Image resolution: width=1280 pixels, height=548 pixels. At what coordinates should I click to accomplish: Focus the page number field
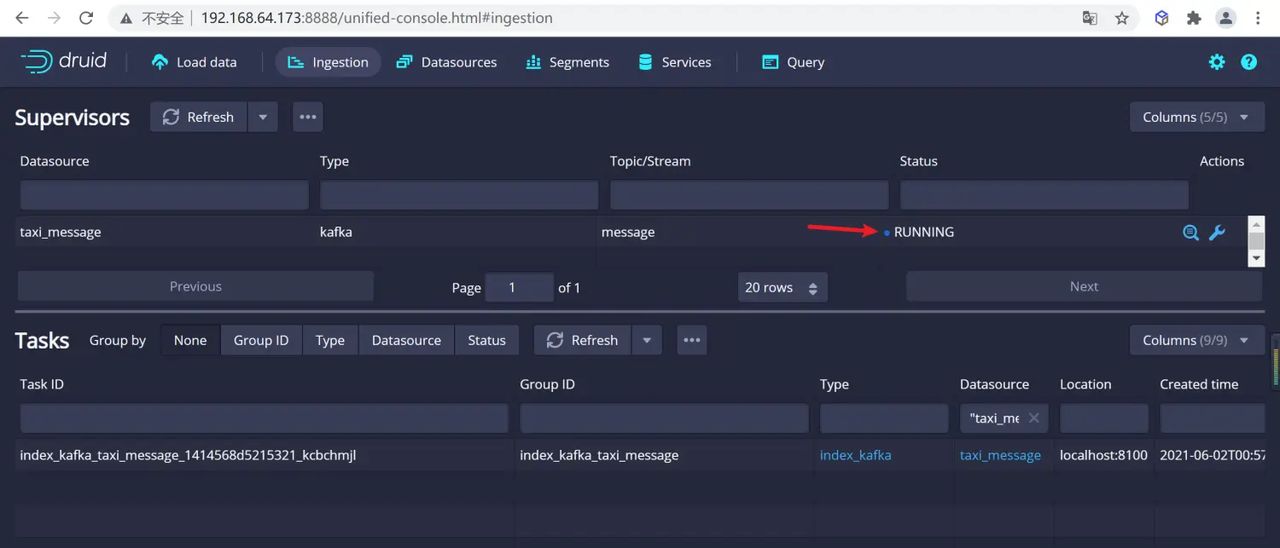pos(519,287)
